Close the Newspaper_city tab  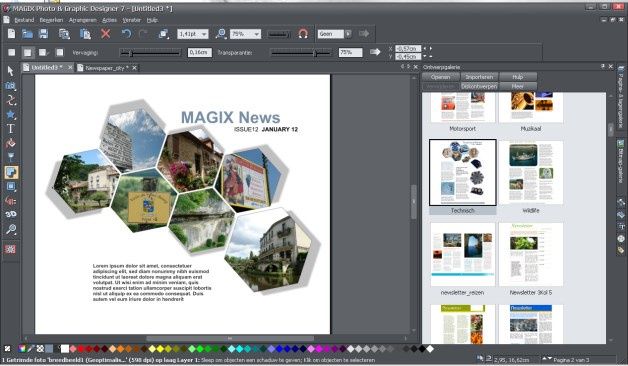click(135, 68)
